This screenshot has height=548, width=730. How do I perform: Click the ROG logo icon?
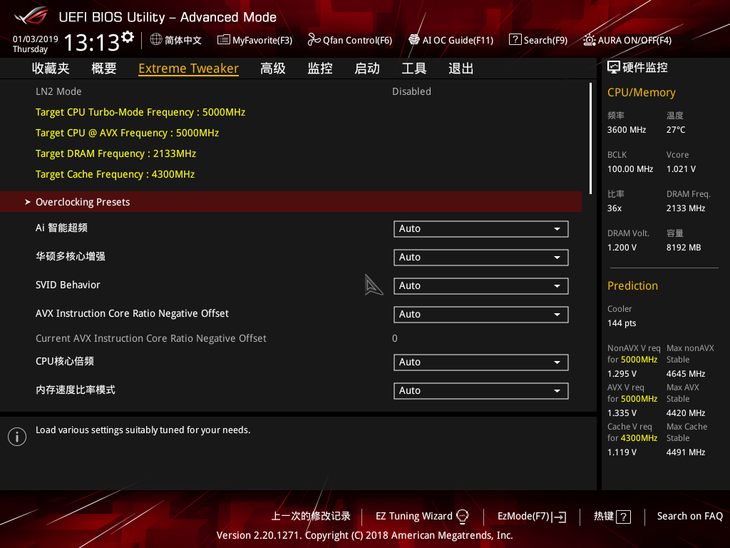tap(31, 15)
